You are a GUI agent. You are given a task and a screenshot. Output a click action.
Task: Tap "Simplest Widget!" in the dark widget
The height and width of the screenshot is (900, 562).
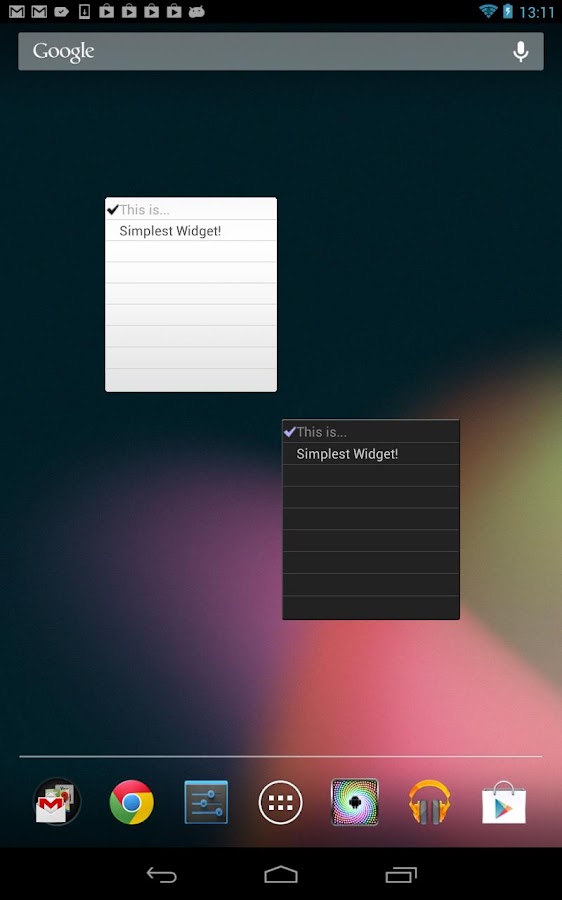(347, 453)
